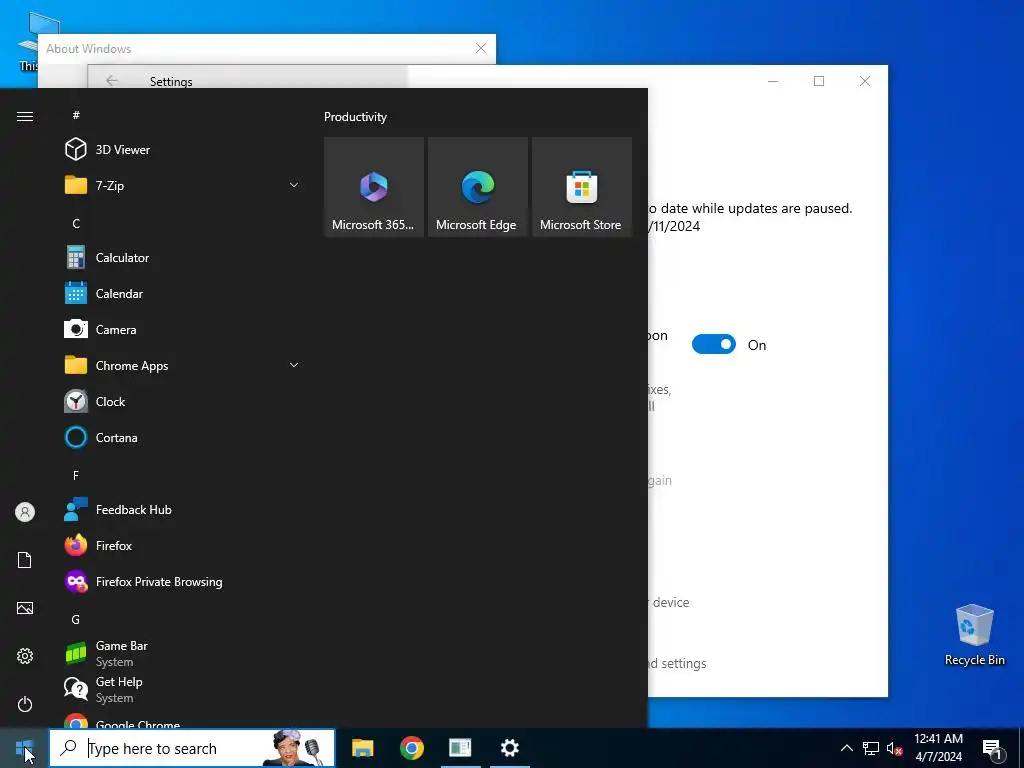Close the About Windows dialog

[x=481, y=48]
